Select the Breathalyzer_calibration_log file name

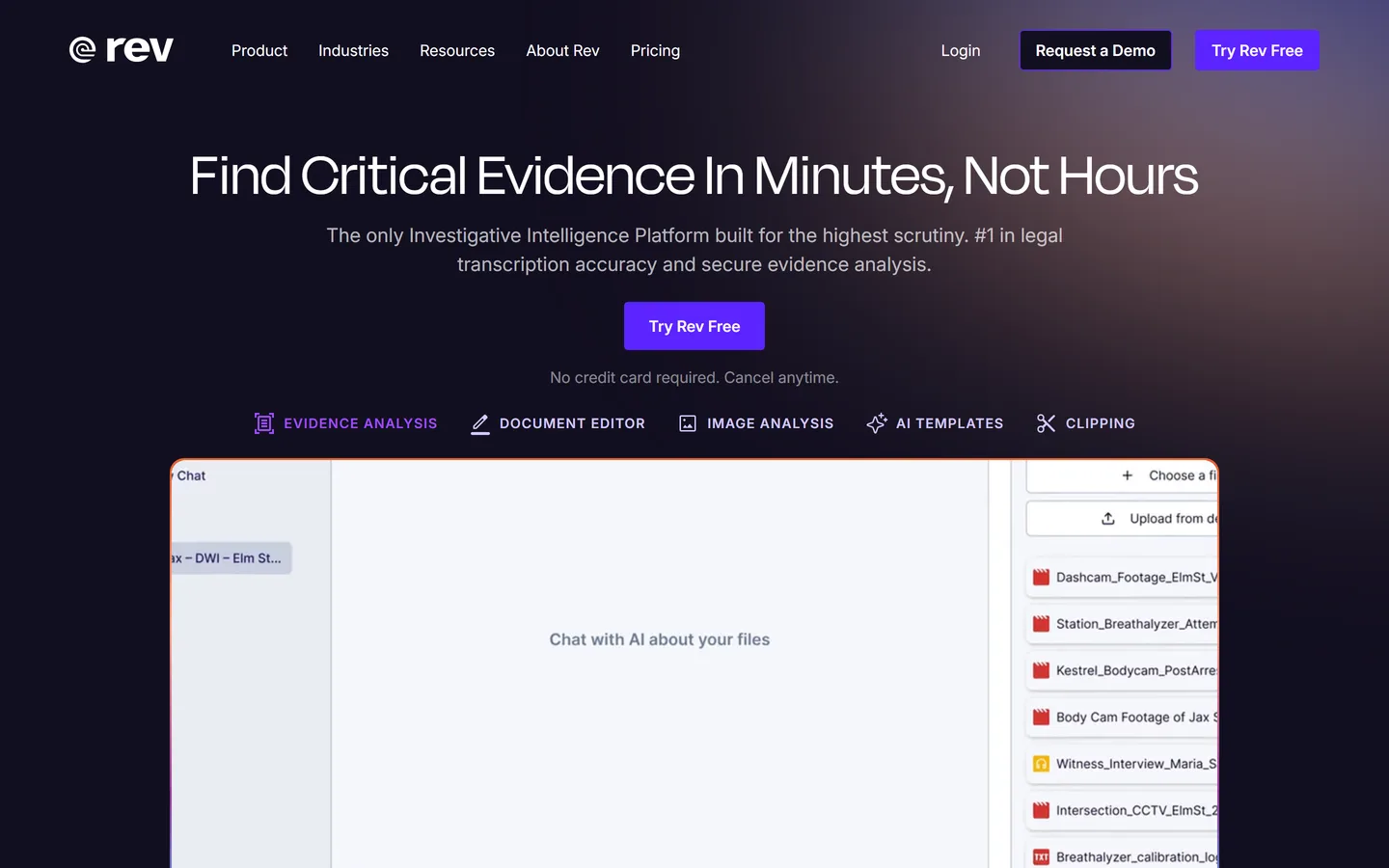(x=1136, y=856)
